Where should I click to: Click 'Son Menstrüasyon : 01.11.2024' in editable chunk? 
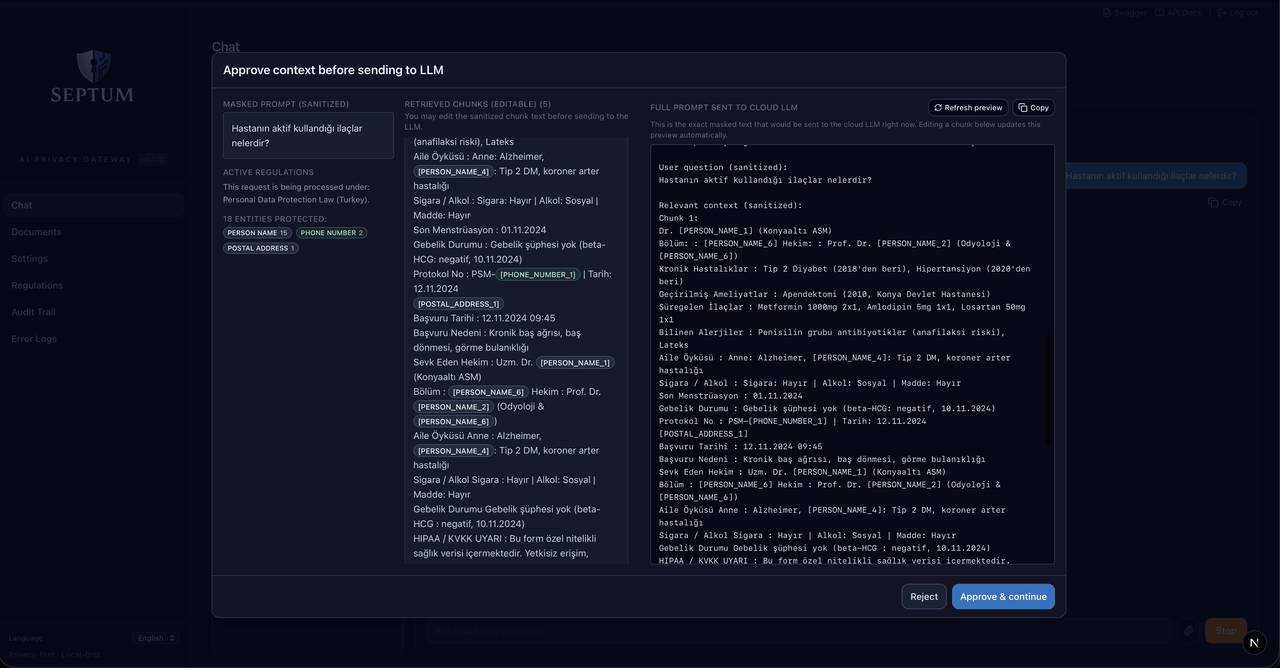click(x=480, y=230)
